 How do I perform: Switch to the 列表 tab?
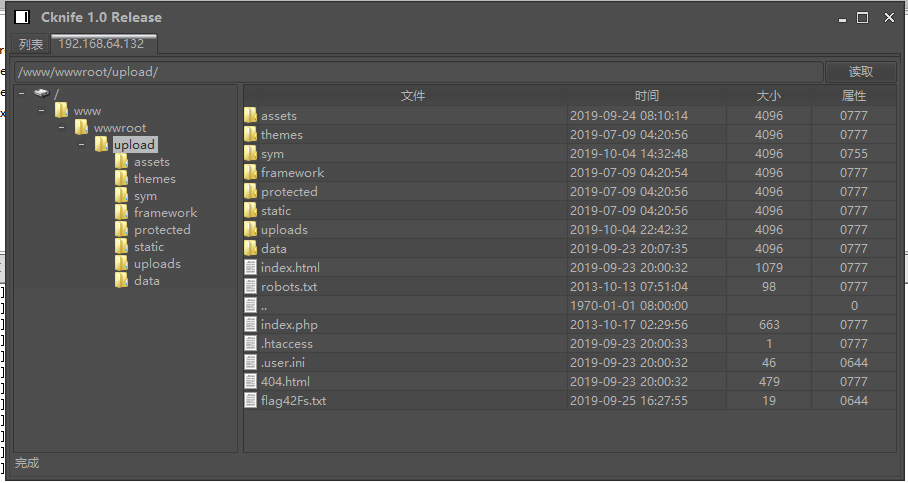[31, 44]
